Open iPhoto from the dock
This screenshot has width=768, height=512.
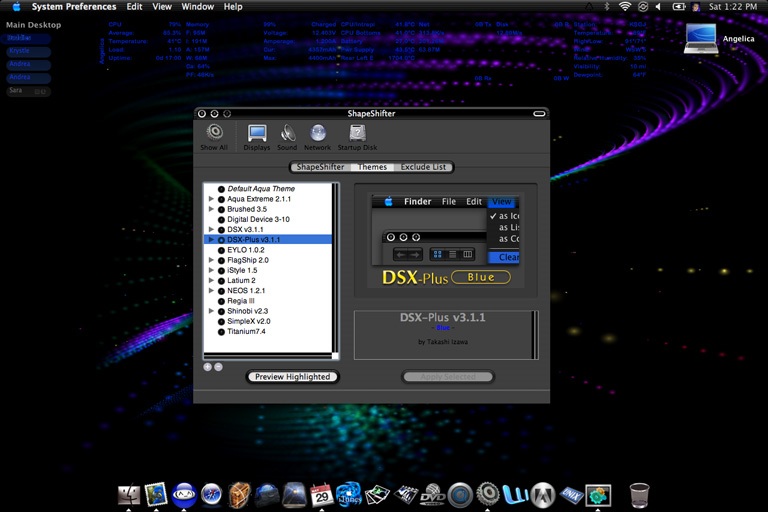coord(377,495)
